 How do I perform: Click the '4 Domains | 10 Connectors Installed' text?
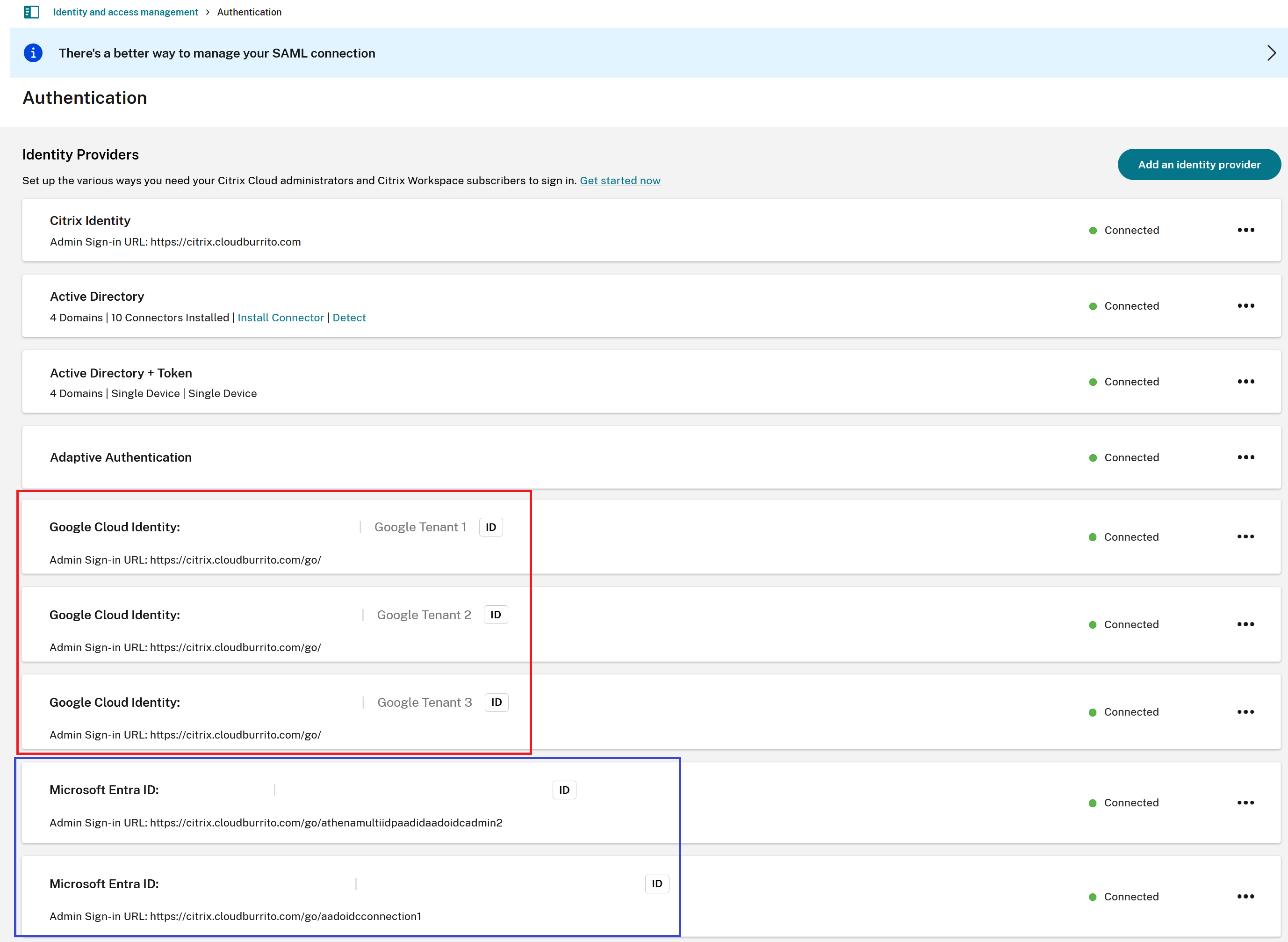[x=140, y=318]
